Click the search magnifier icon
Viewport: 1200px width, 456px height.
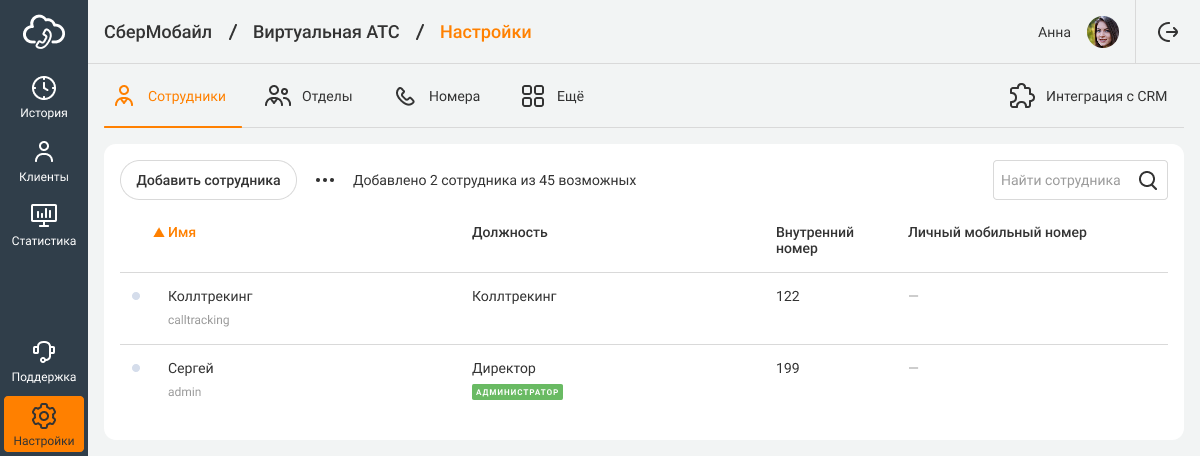[1148, 181]
